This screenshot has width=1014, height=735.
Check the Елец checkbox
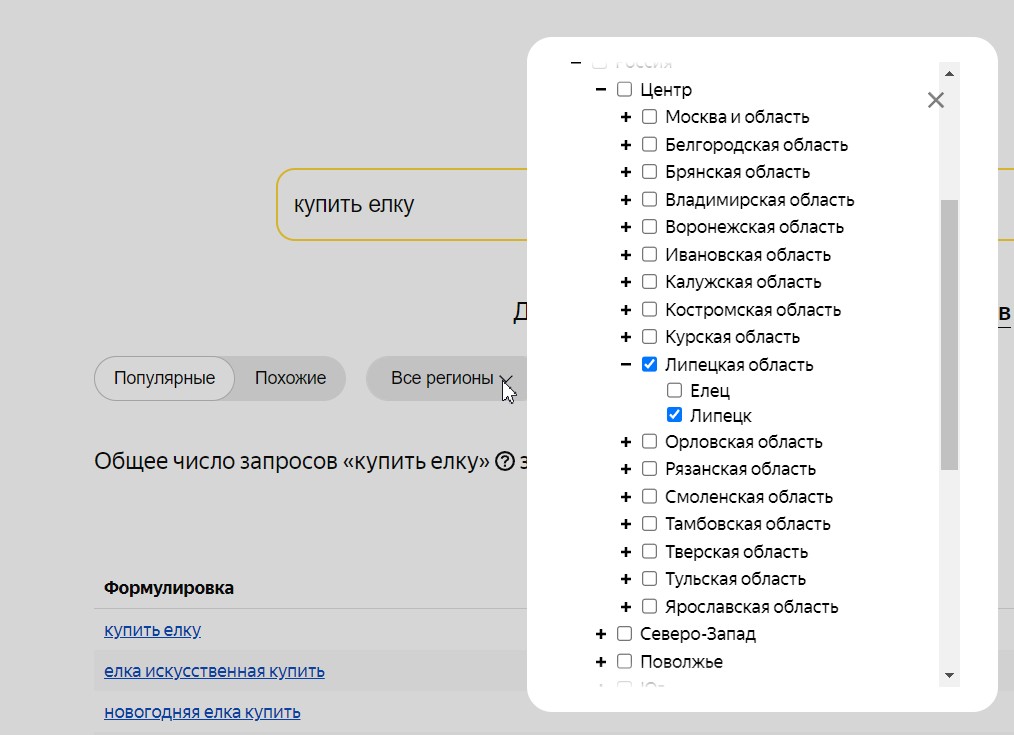(x=675, y=390)
